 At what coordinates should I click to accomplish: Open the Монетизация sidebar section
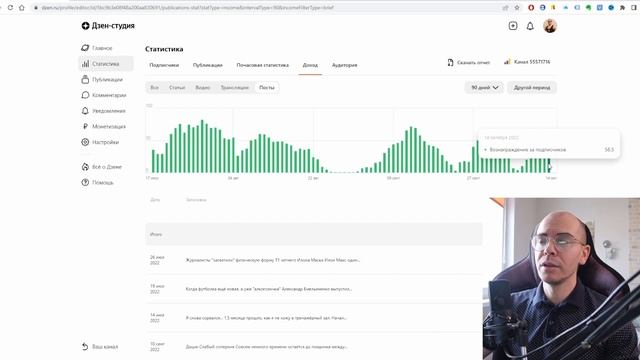coord(104,127)
